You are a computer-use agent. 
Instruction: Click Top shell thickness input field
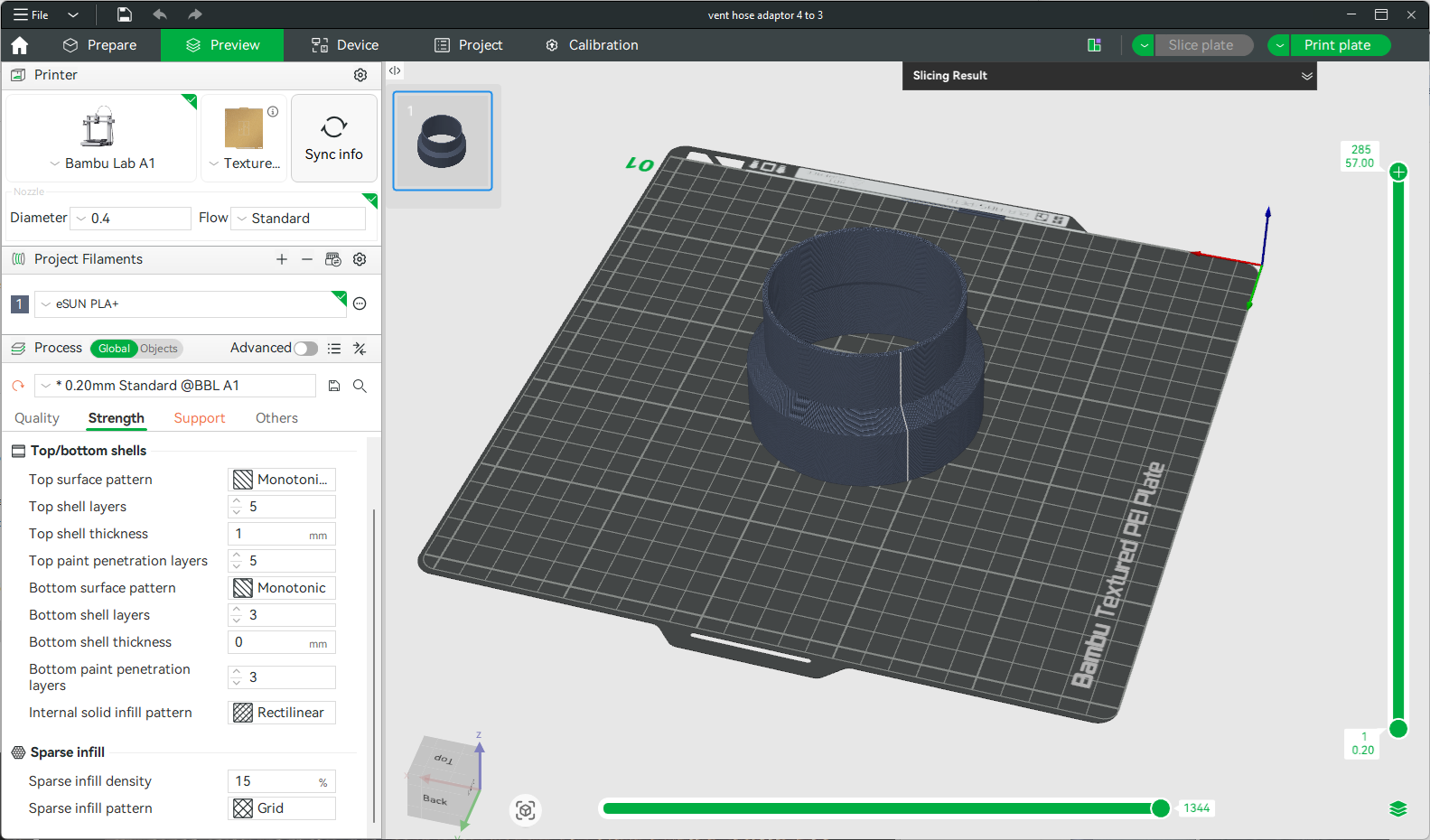click(282, 534)
